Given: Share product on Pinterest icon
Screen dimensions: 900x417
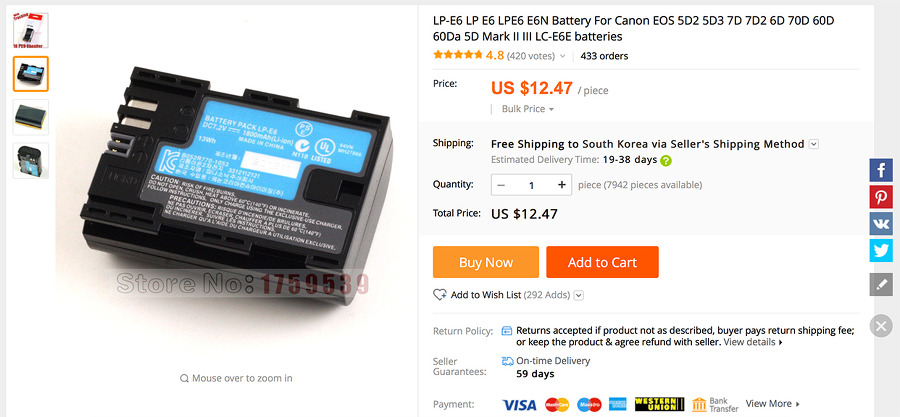Looking at the screenshot, I should pos(880,197).
